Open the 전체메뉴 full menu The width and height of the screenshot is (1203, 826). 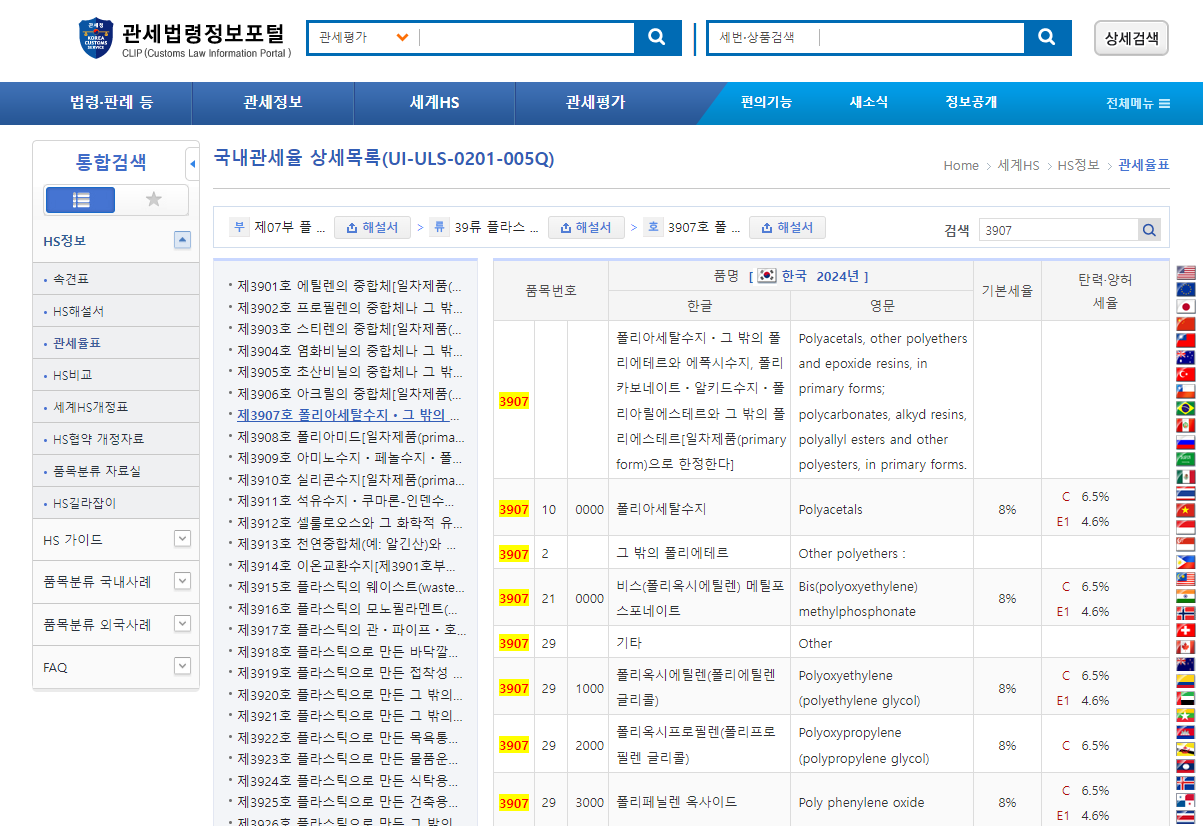pos(1138,103)
